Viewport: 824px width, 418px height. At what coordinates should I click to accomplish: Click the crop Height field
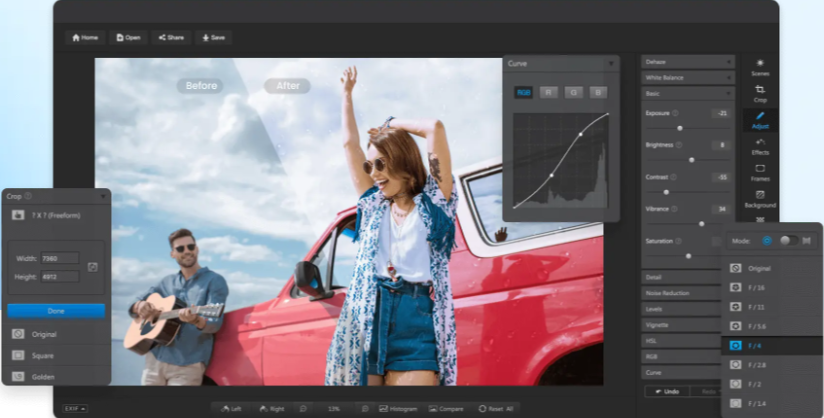point(59,277)
